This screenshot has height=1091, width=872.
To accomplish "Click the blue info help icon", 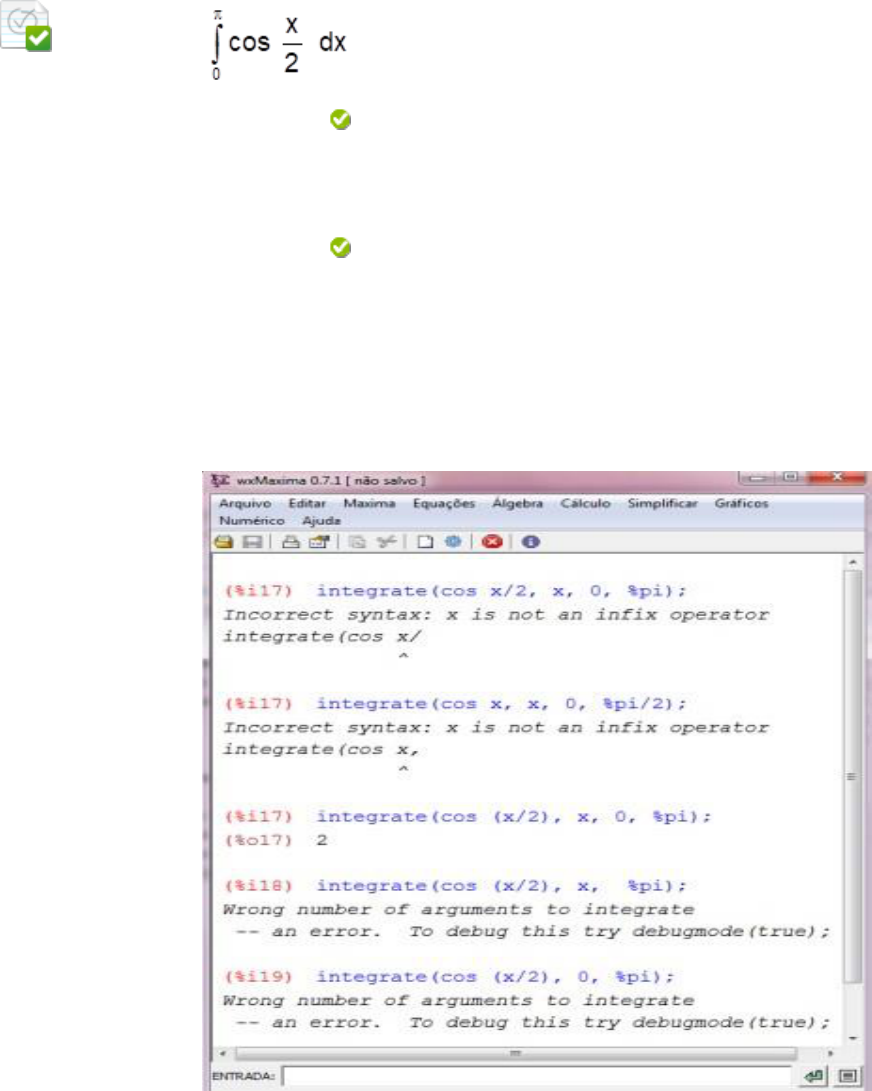I will tap(530, 542).
